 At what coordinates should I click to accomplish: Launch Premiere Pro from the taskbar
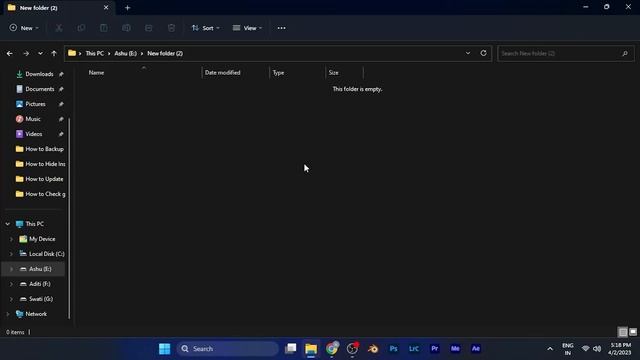435,349
